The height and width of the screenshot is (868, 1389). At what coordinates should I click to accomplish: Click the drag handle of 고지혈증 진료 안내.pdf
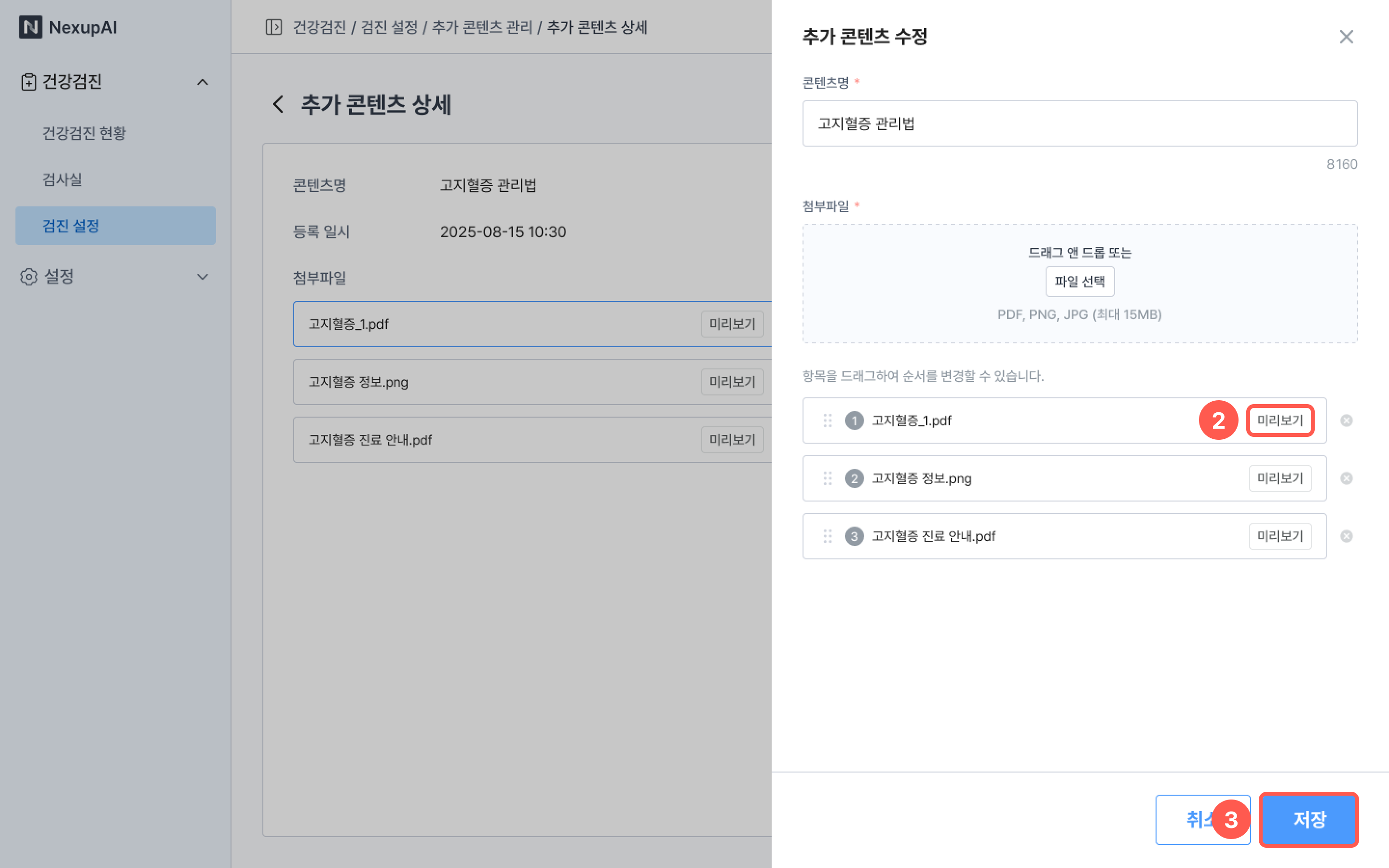click(827, 536)
